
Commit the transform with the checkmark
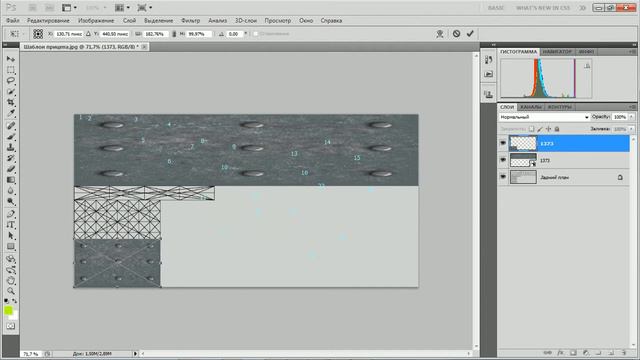pyautogui.click(x=470, y=34)
